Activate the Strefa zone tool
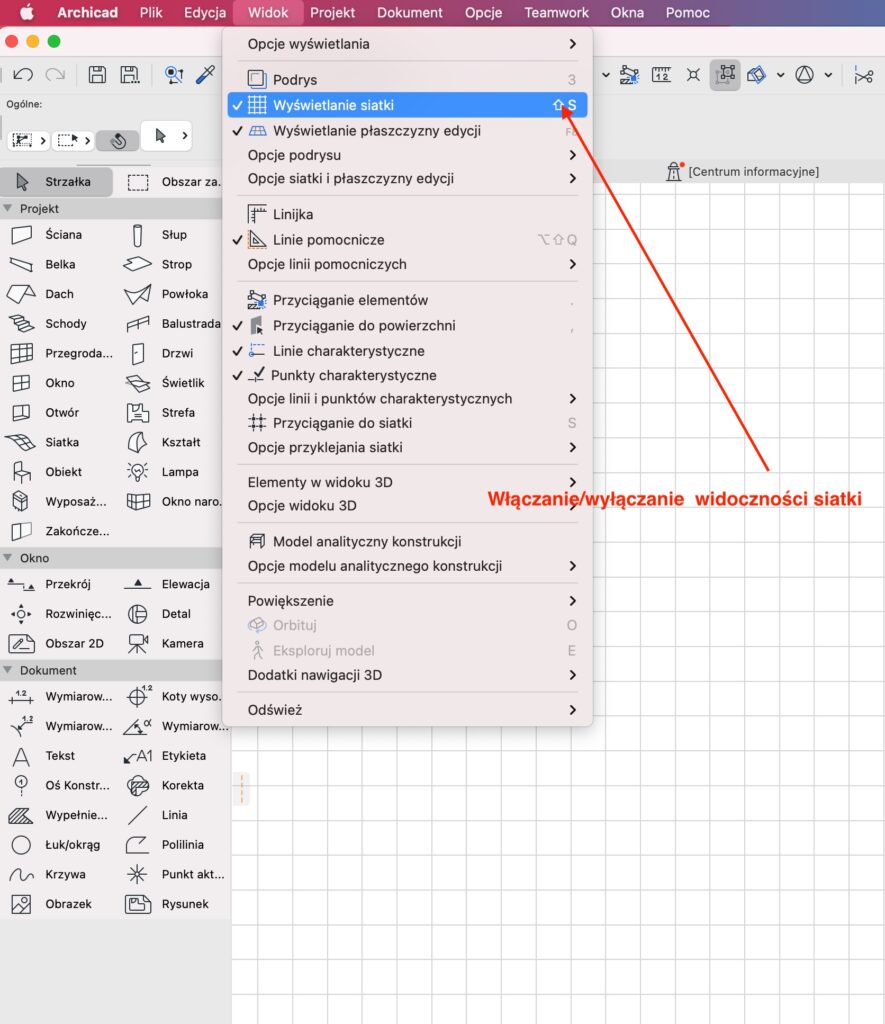885x1024 pixels. [x=160, y=413]
